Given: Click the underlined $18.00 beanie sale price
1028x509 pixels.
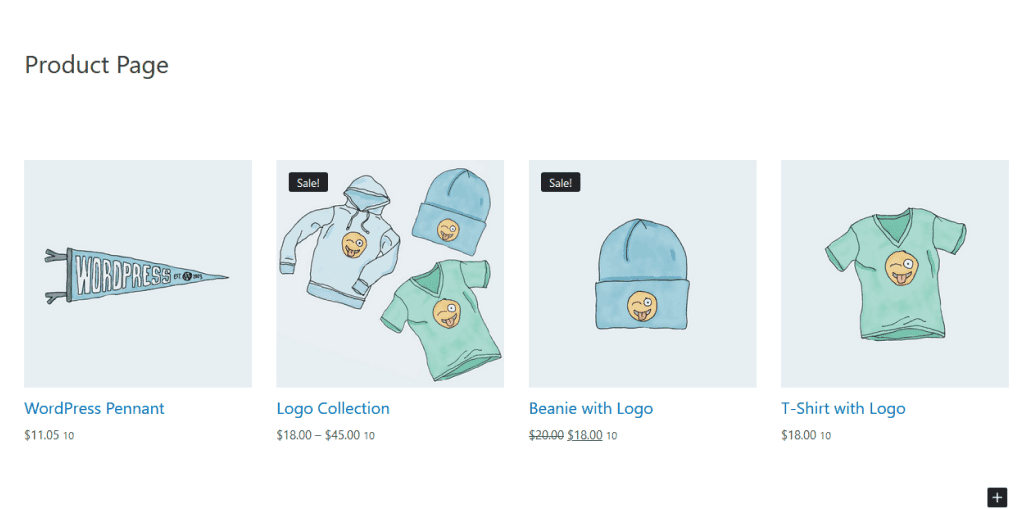Looking at the screenshot, I should (585, 435).
